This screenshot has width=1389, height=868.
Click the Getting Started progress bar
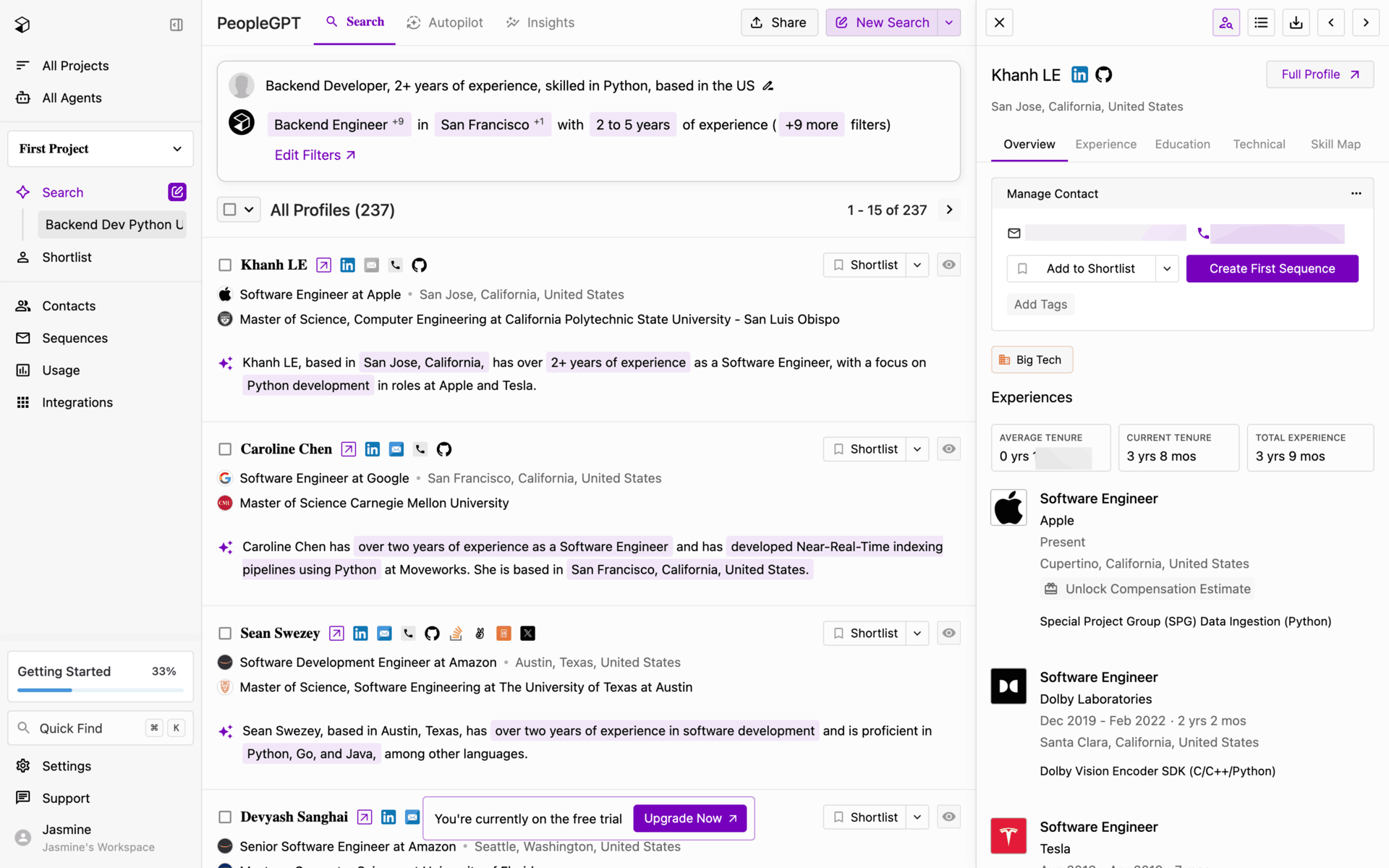pyautogui.click(x=101, y=690)
